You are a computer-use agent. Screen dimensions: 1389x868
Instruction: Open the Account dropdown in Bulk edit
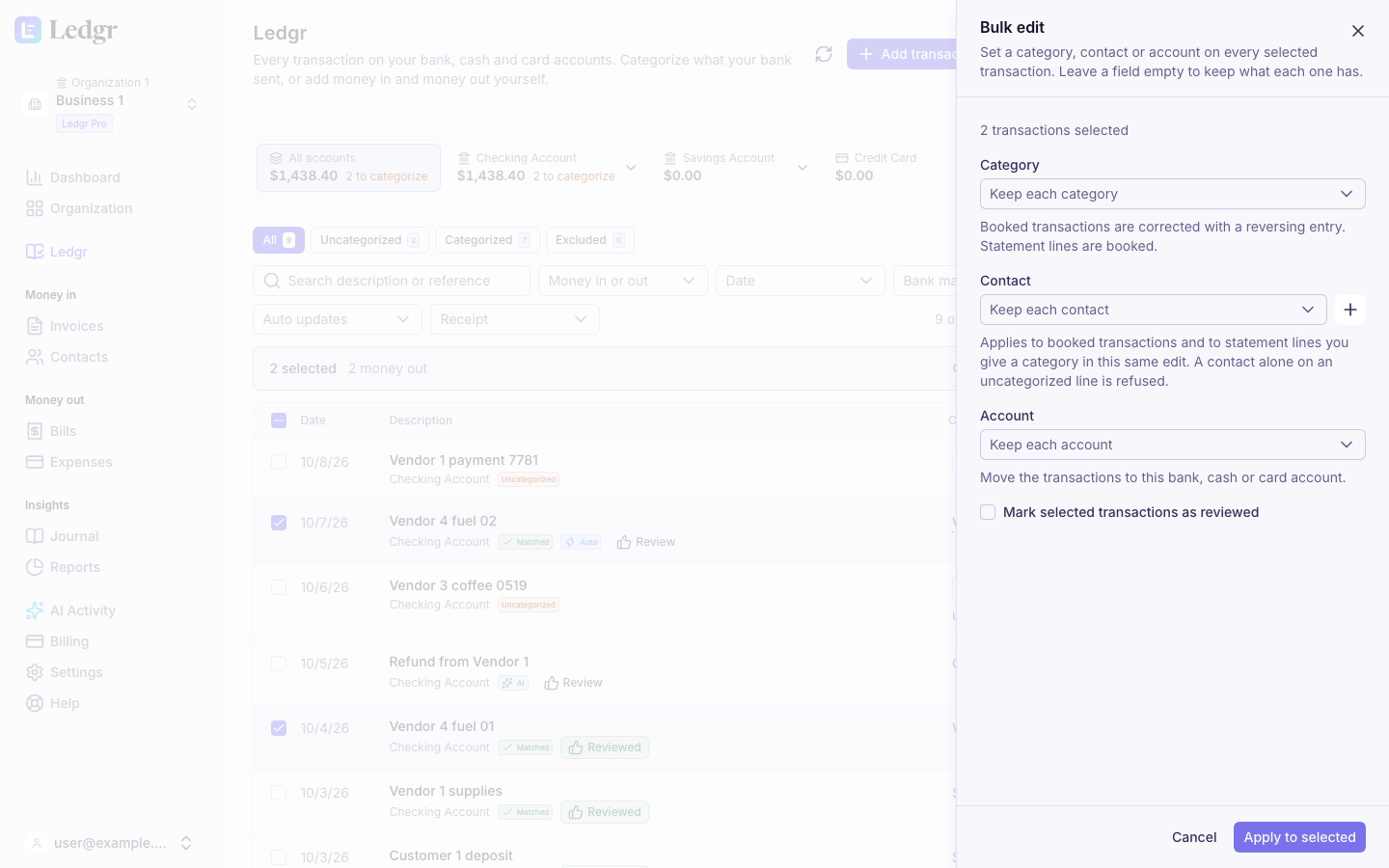pos(1173,445)
